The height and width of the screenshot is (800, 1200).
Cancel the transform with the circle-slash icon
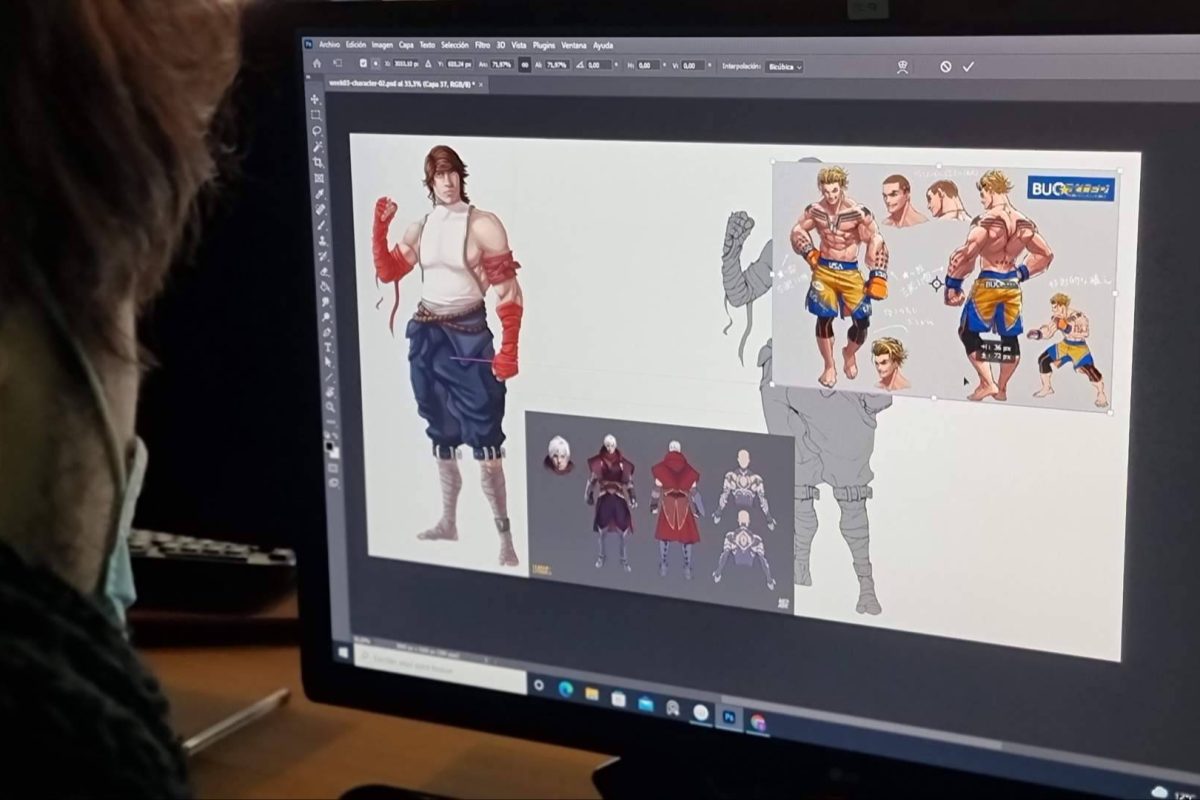(x=945, y=67)
